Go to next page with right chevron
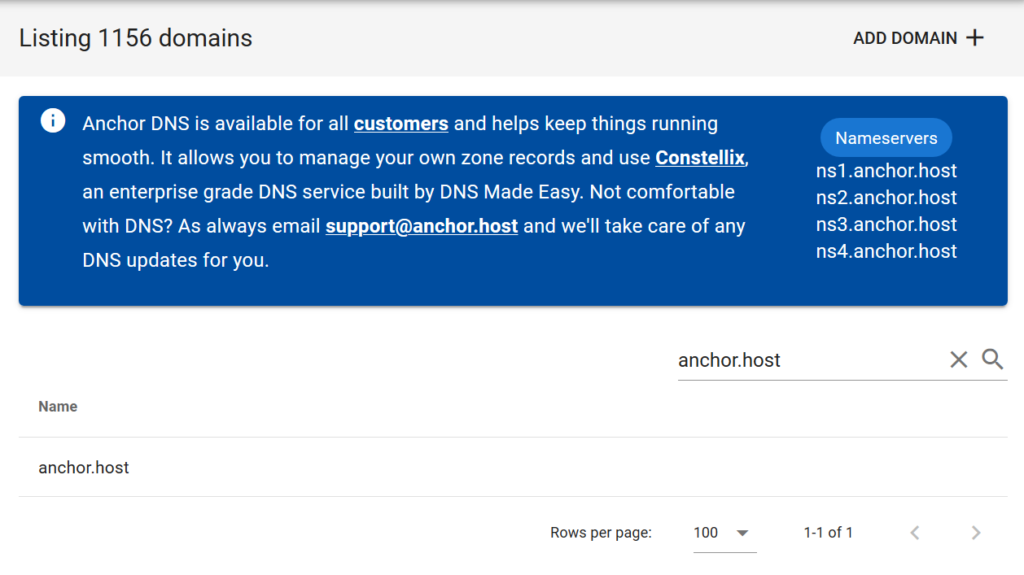The height and width of the screenshot is (575, 1024). pos(976,533)
